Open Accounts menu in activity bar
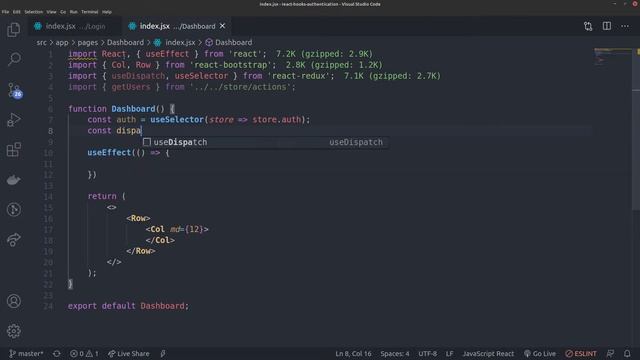This screenshot has width=640, height=360. tap(13, 301)
